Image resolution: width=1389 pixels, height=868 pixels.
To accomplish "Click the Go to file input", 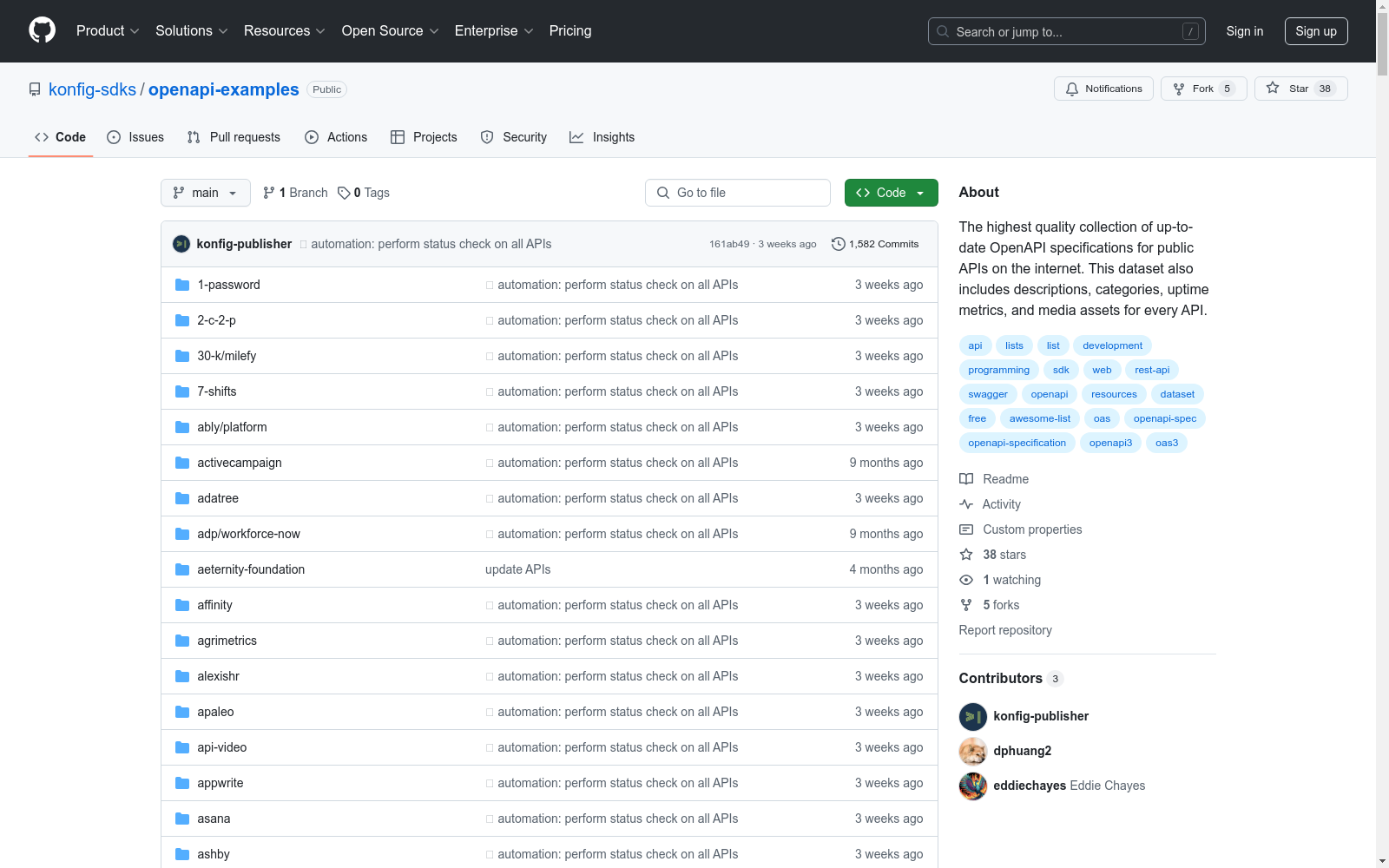I will [738, 193].
